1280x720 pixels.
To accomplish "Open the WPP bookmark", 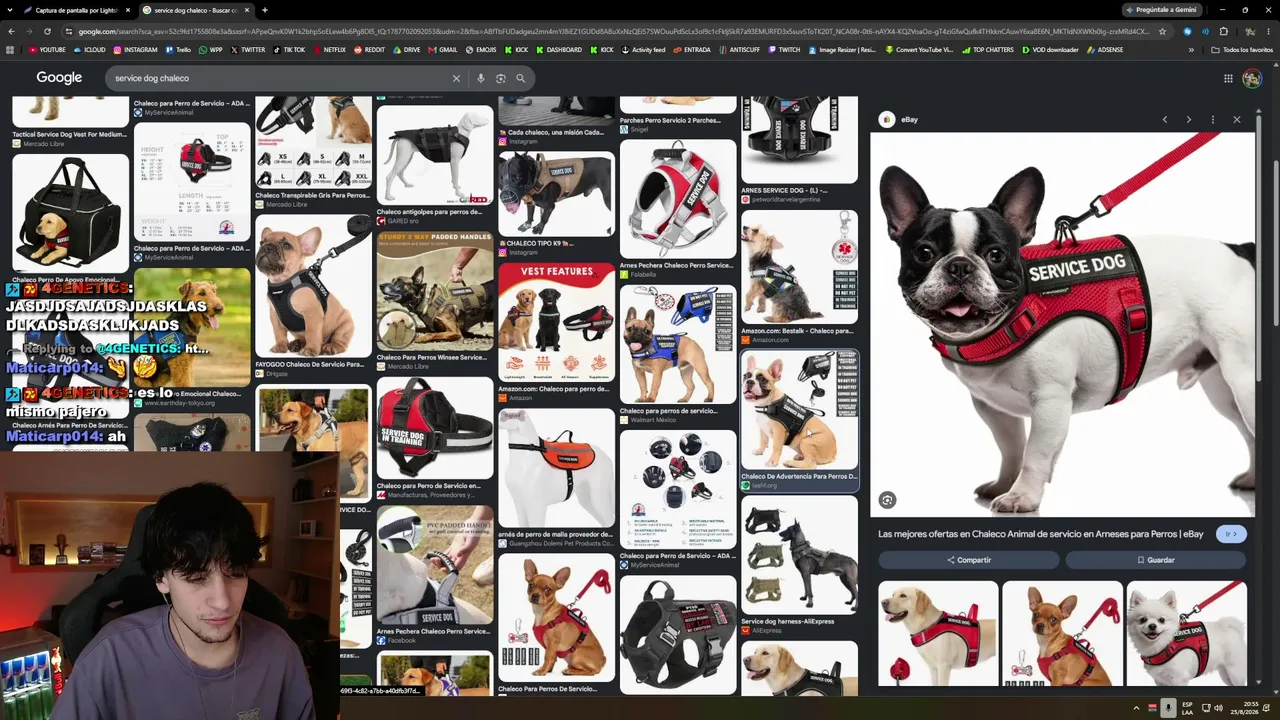I will 211,50.
